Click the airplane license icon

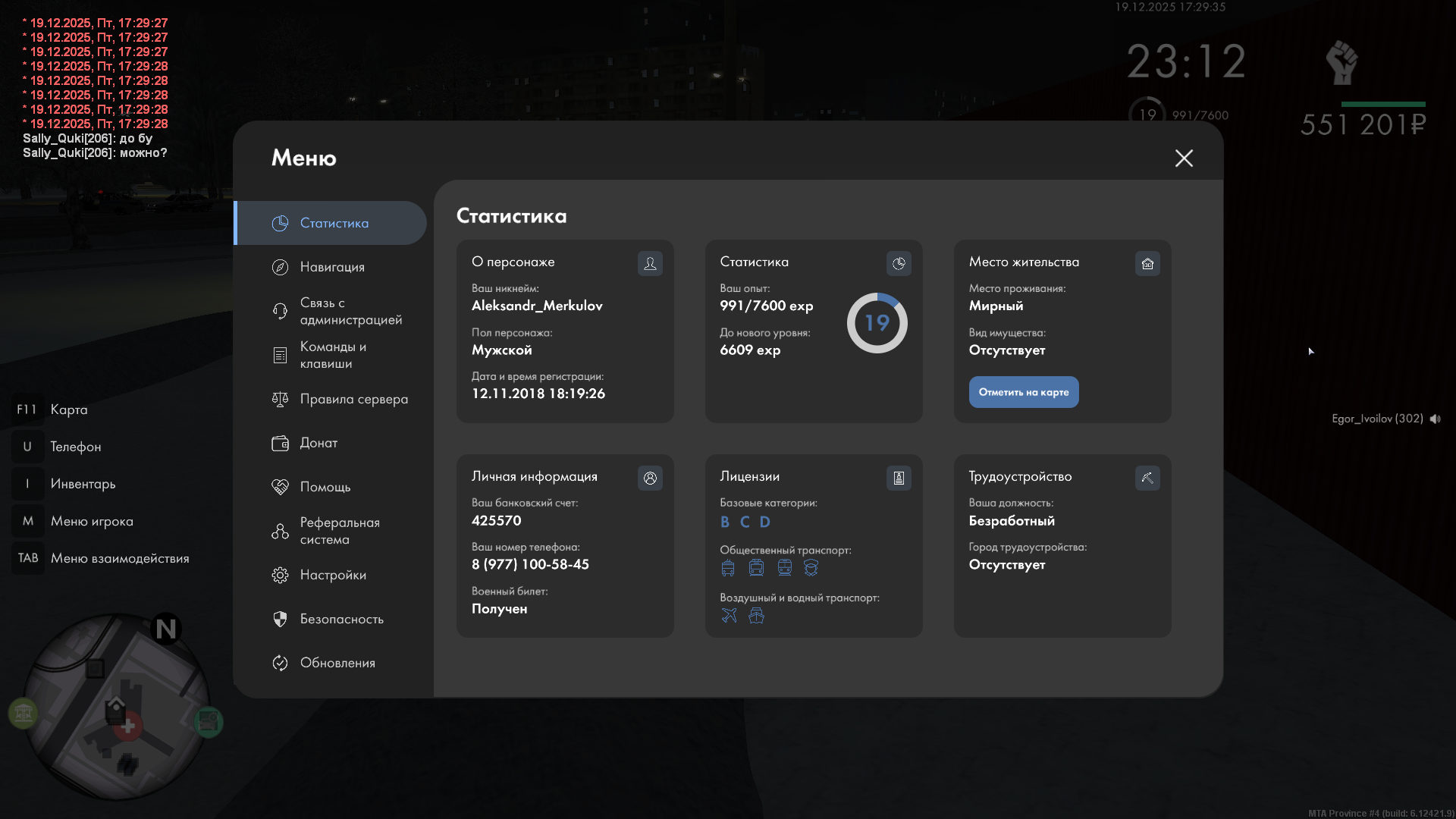729,615
